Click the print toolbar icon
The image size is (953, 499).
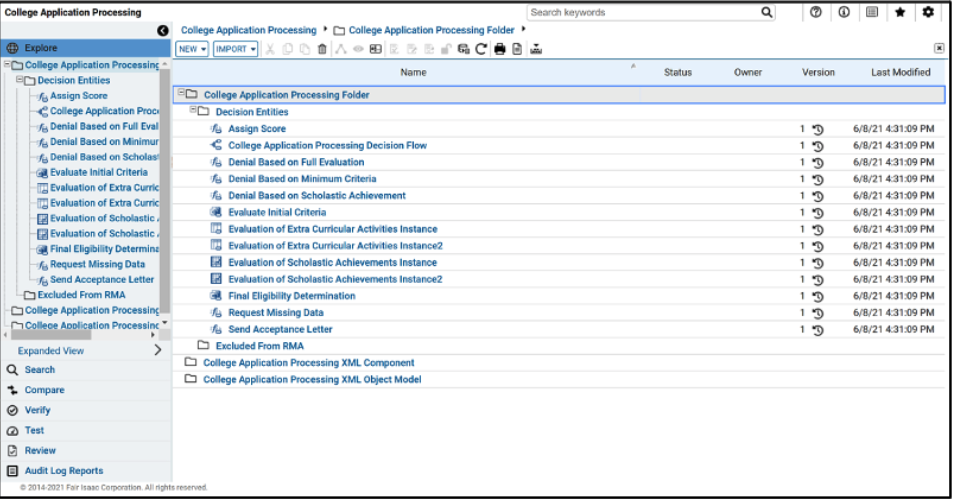click(500, 49)
